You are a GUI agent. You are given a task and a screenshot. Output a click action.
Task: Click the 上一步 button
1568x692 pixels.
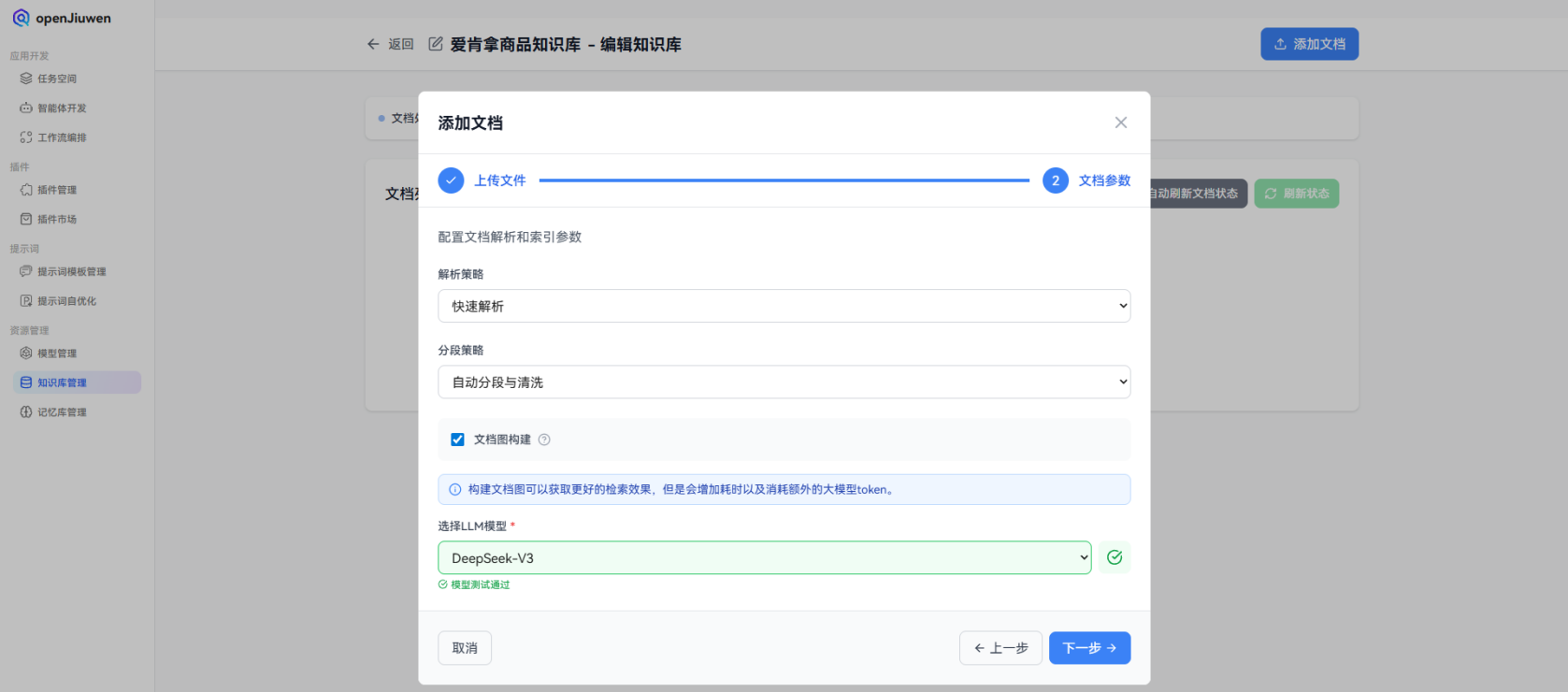[1000, 648]
